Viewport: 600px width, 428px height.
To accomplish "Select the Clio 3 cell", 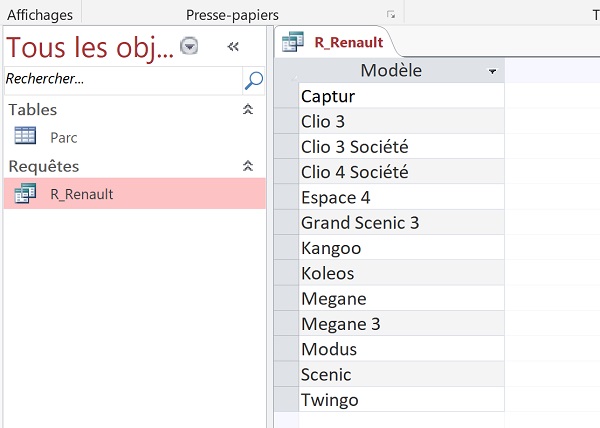I will pyautogui.click(x=401, y=121).
